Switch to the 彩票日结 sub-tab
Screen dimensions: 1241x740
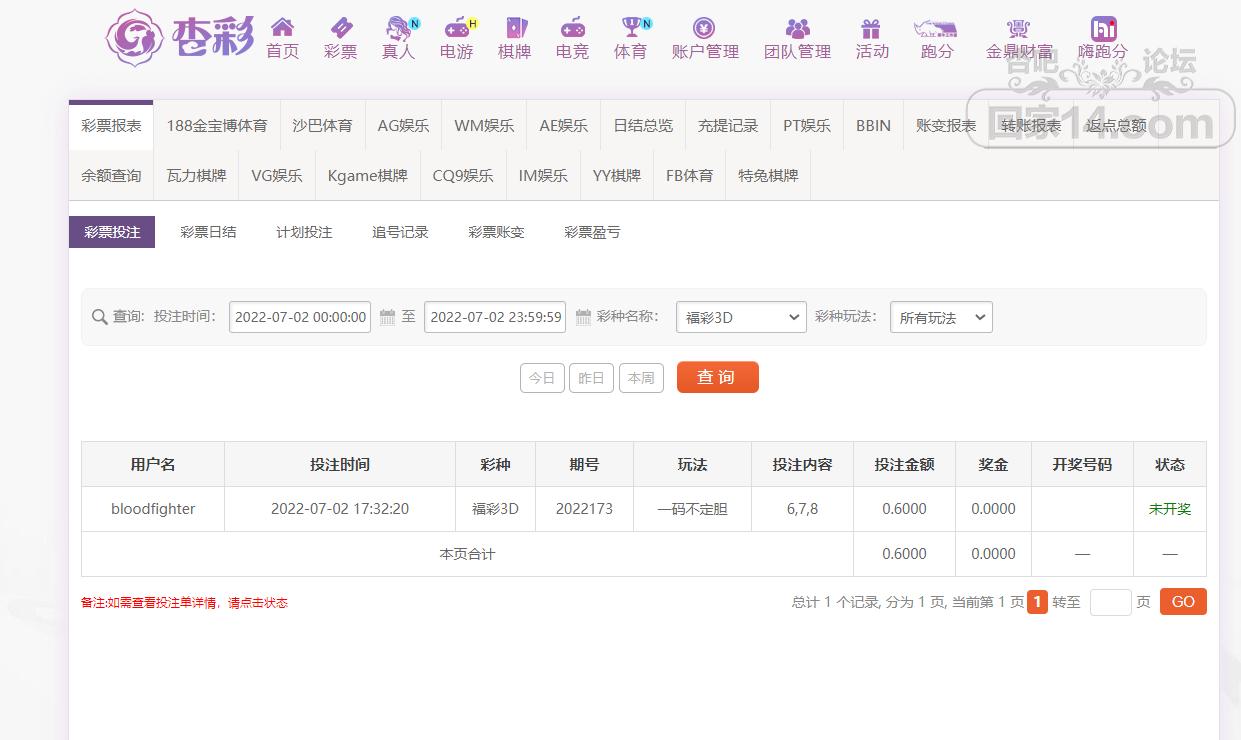(x=208, y=232)
